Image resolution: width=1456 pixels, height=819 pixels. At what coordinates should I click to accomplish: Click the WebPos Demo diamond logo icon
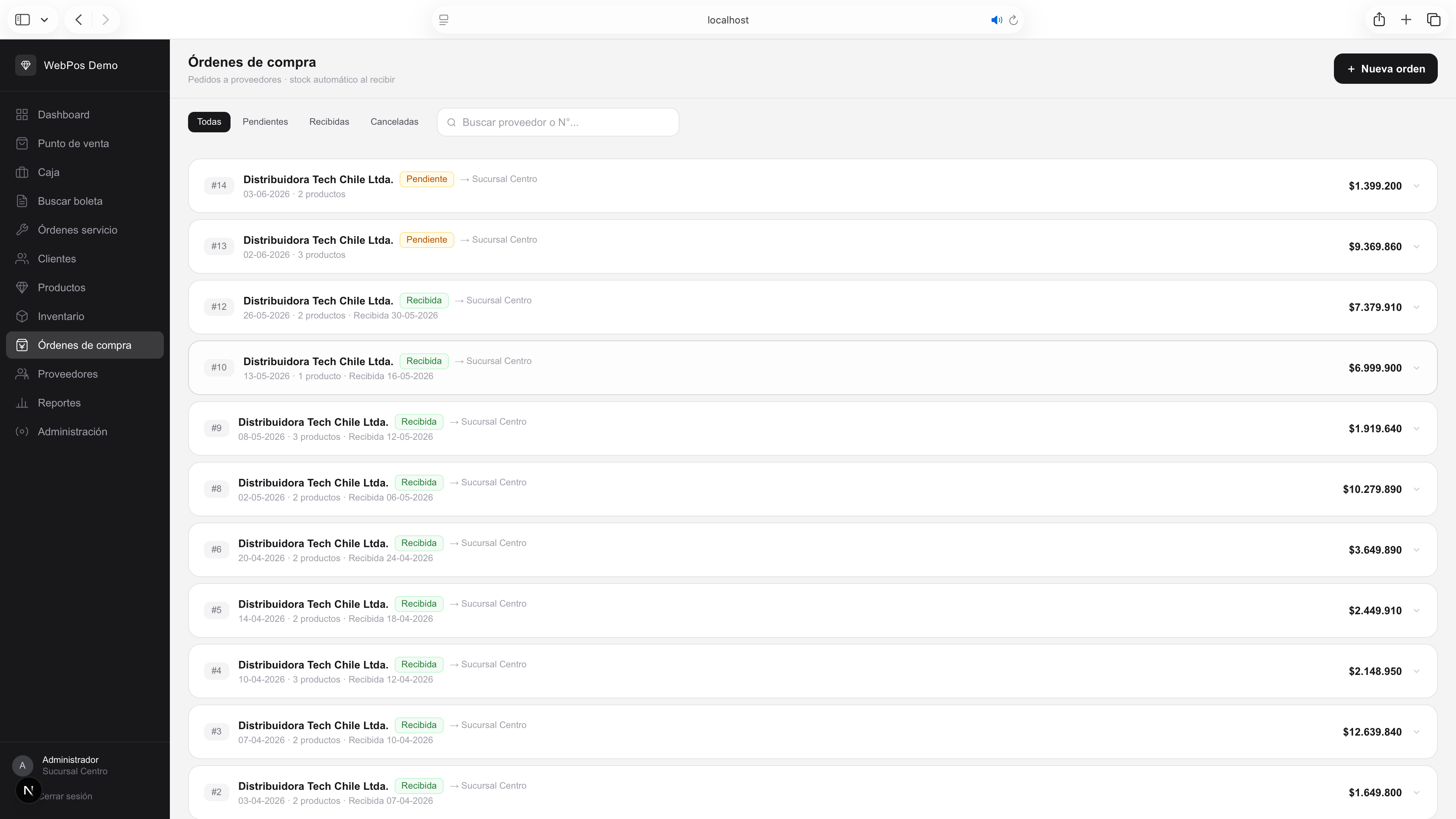pos(25,65)
